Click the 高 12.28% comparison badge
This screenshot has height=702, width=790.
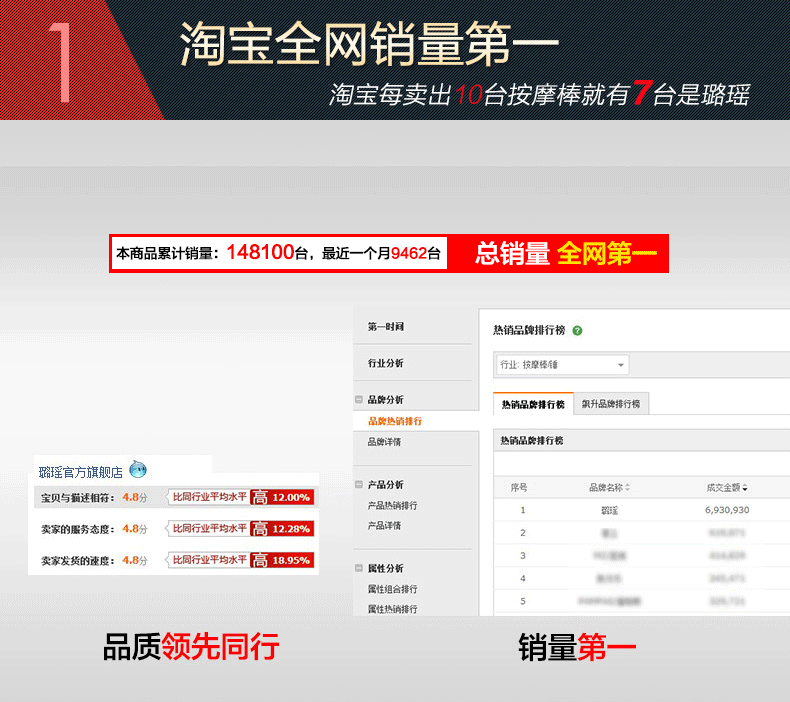coord(282,529)
